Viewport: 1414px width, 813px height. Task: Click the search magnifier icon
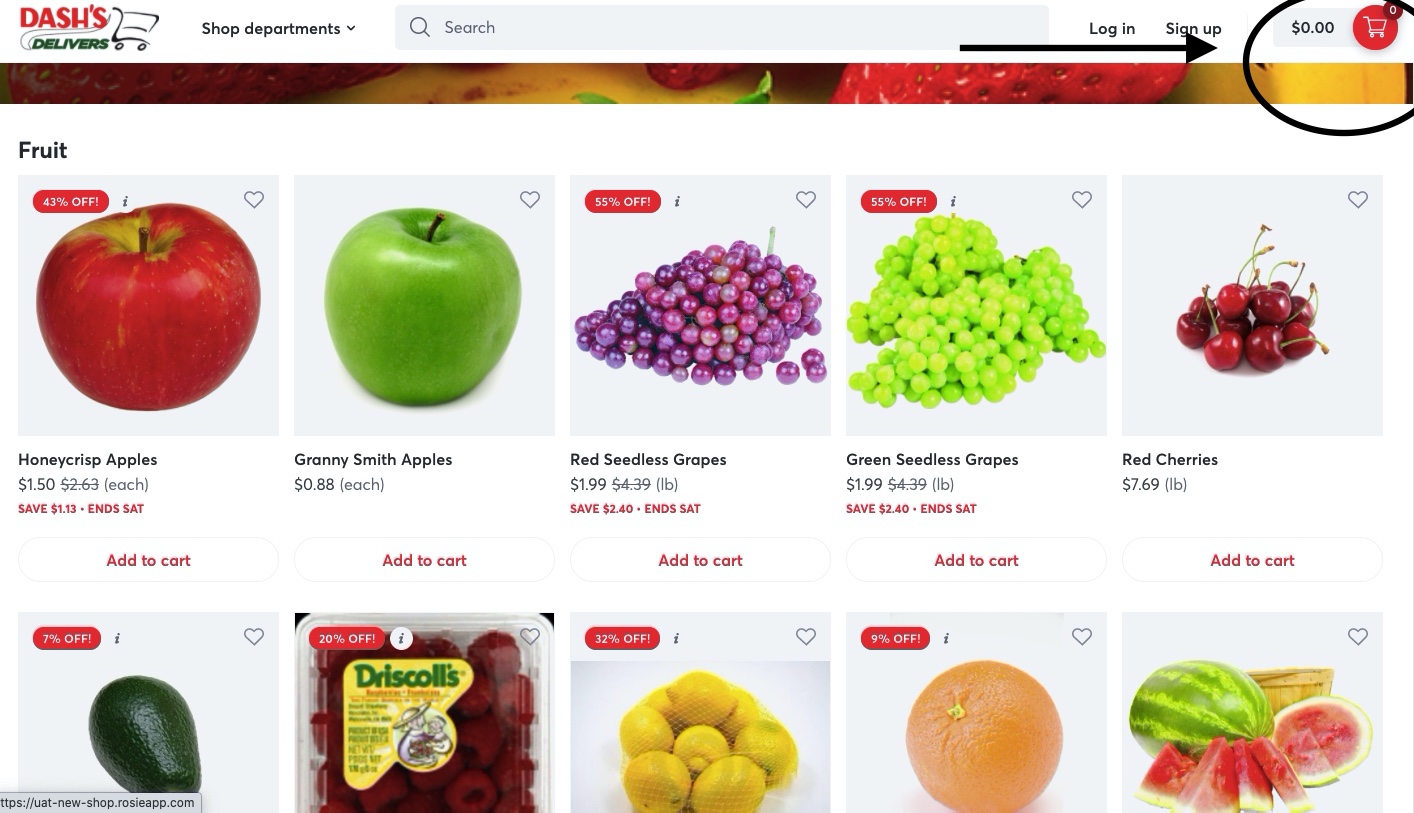(420, 27)
